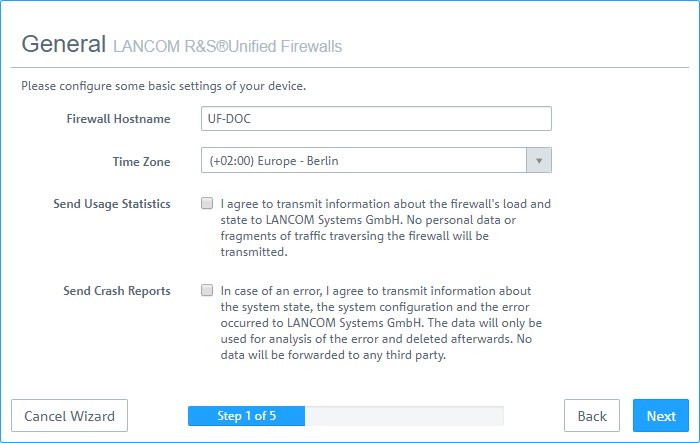
Task: Click the 'Please configure some basic settings' text
Action: (164, 86)
